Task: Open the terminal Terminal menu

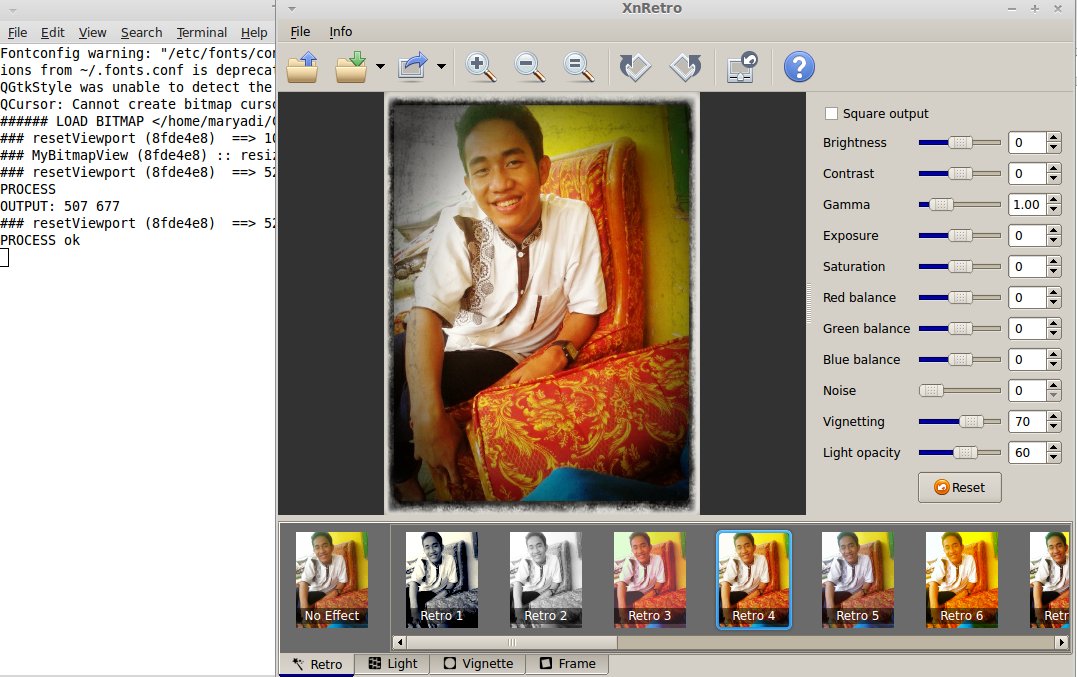Action: 201,32
